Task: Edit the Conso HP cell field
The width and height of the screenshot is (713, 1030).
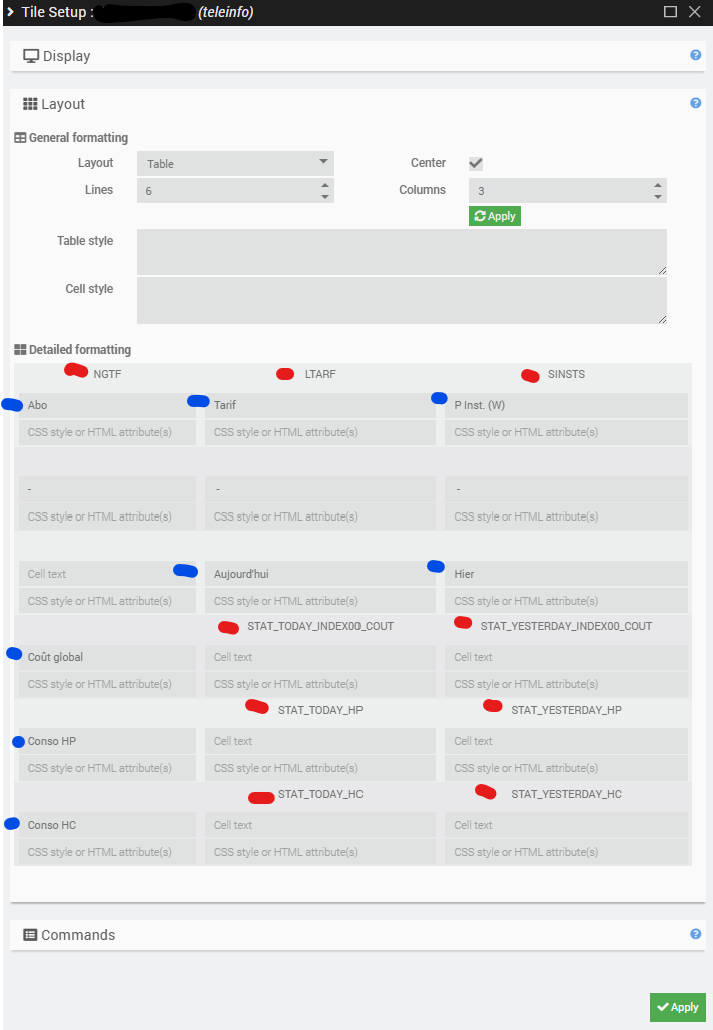Action: pyautogui.click(x=107, y=741)
